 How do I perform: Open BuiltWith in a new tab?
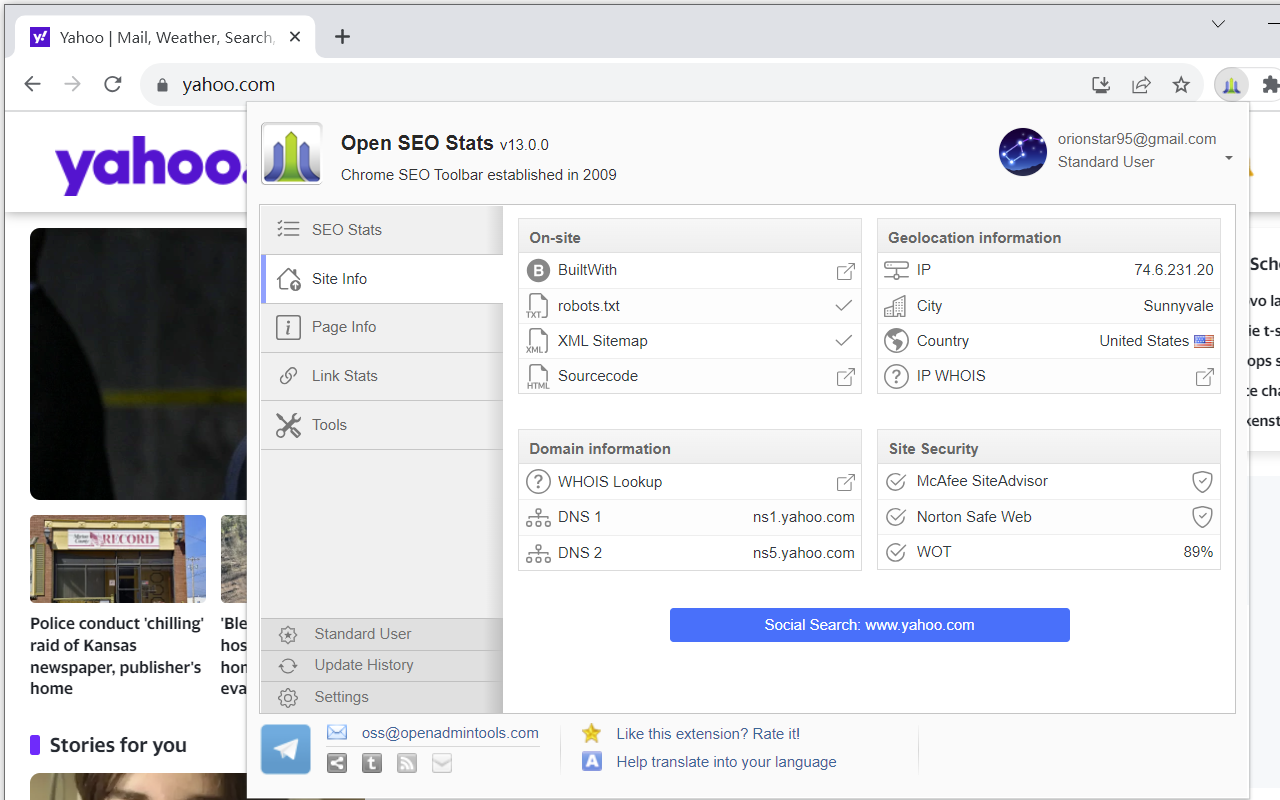pyautogui.click(x=845, y=271)
